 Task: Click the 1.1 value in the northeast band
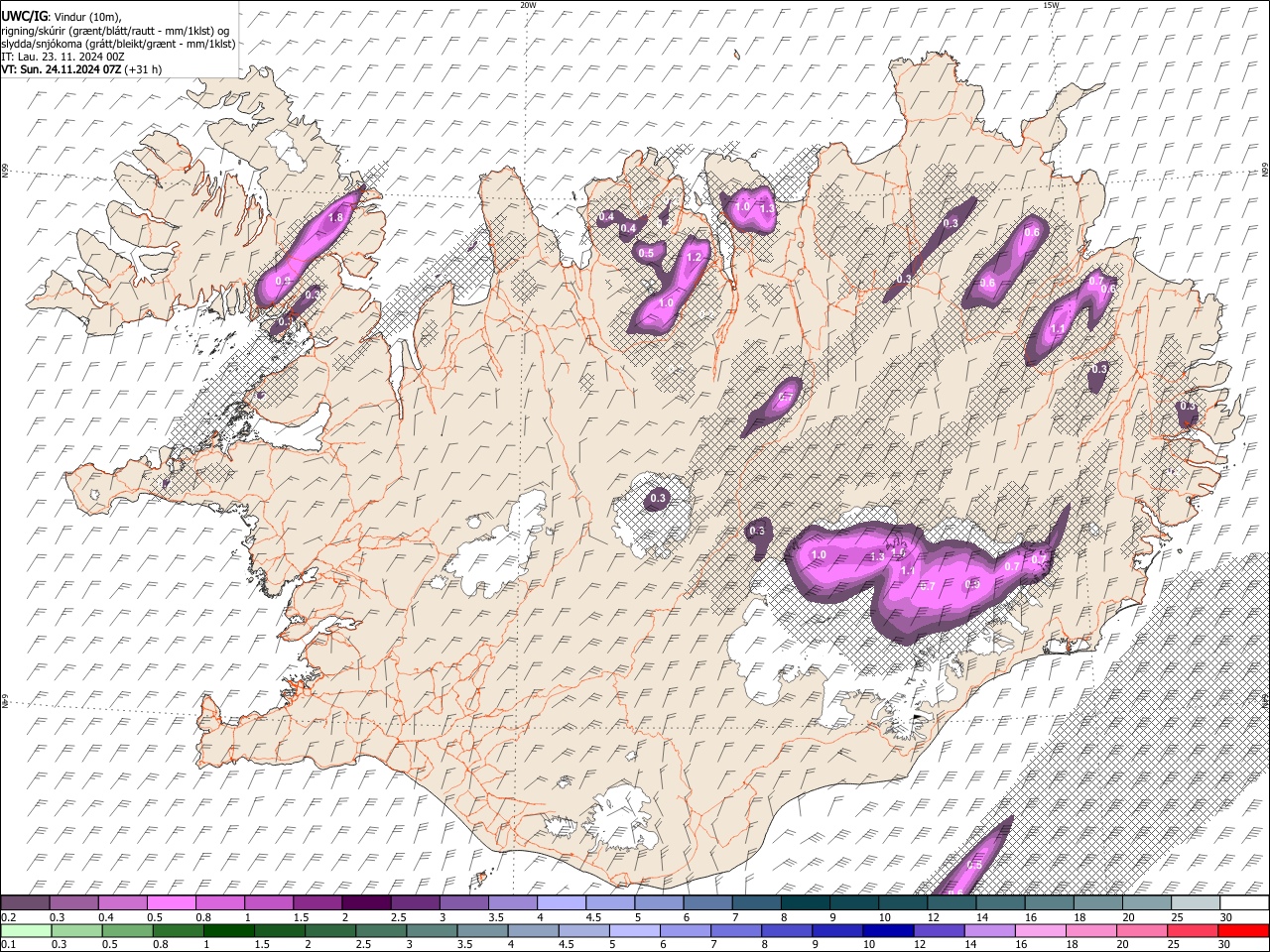pyautogui.click(x=1058, y=330)
